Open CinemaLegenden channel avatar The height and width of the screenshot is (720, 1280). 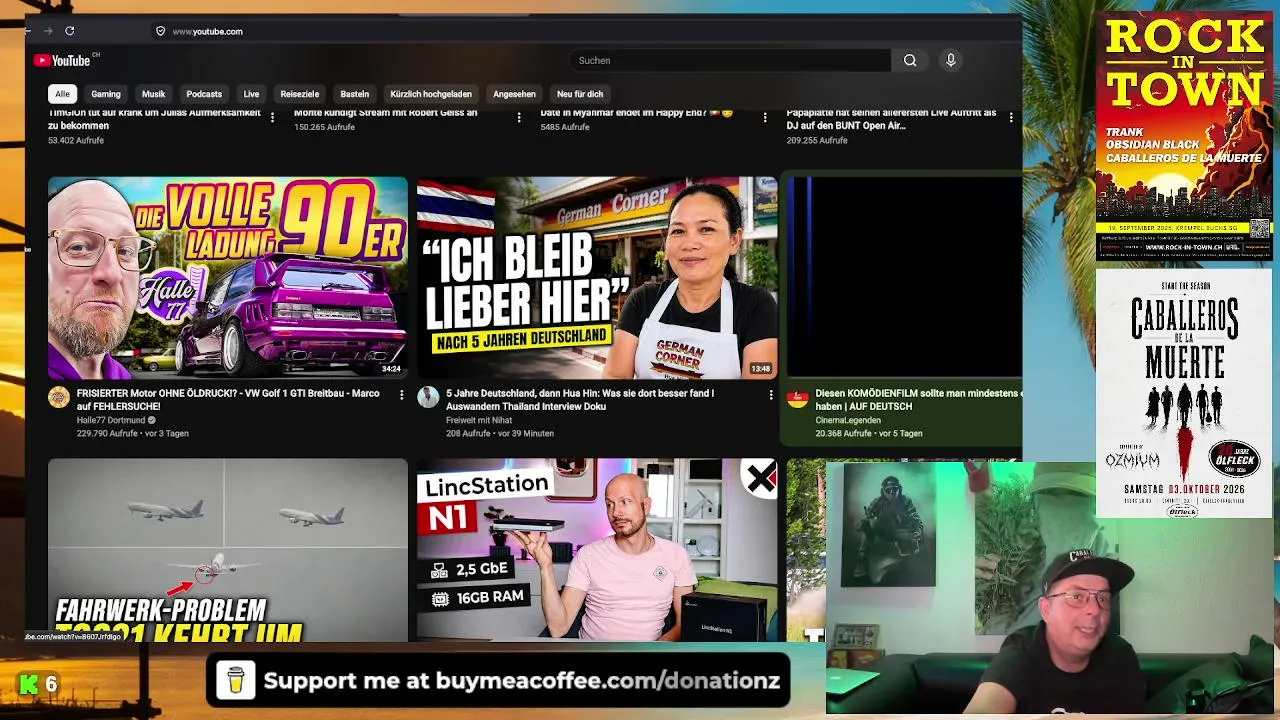click(x=797, y=397)
